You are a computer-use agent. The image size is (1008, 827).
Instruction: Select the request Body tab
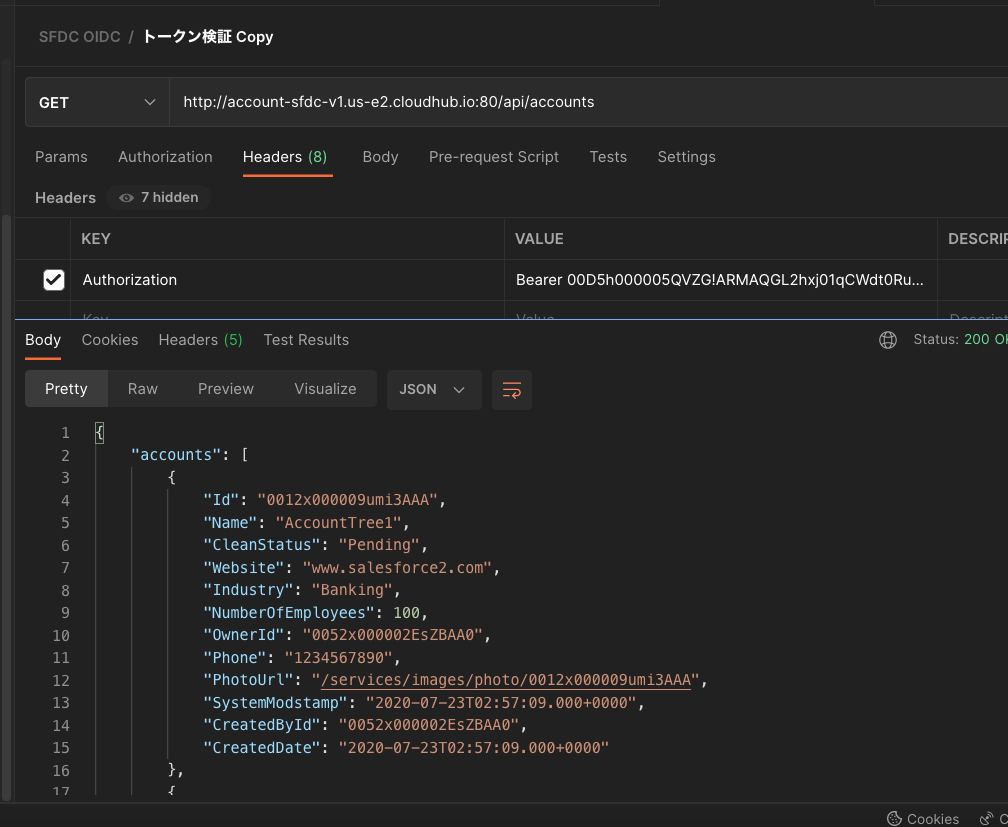pyautogui.click(x=380, y=157)
